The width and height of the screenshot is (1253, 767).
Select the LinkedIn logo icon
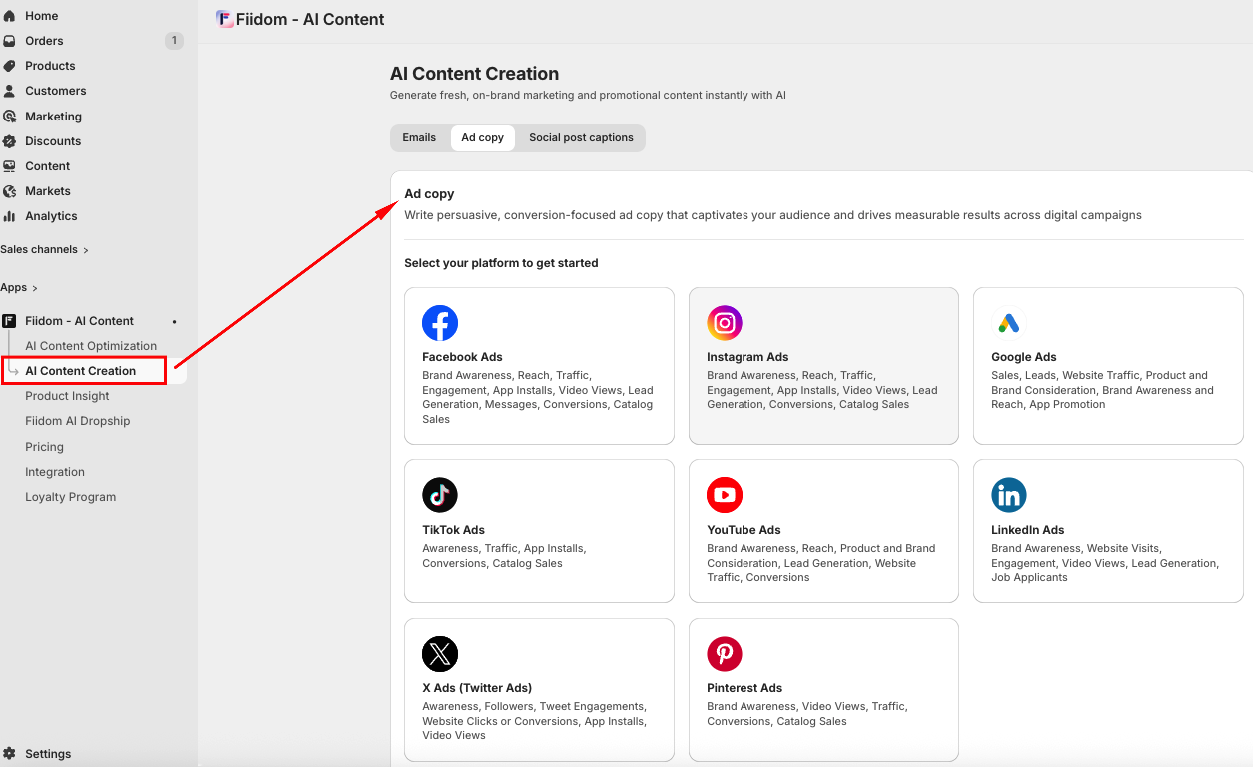point(1009,495)
